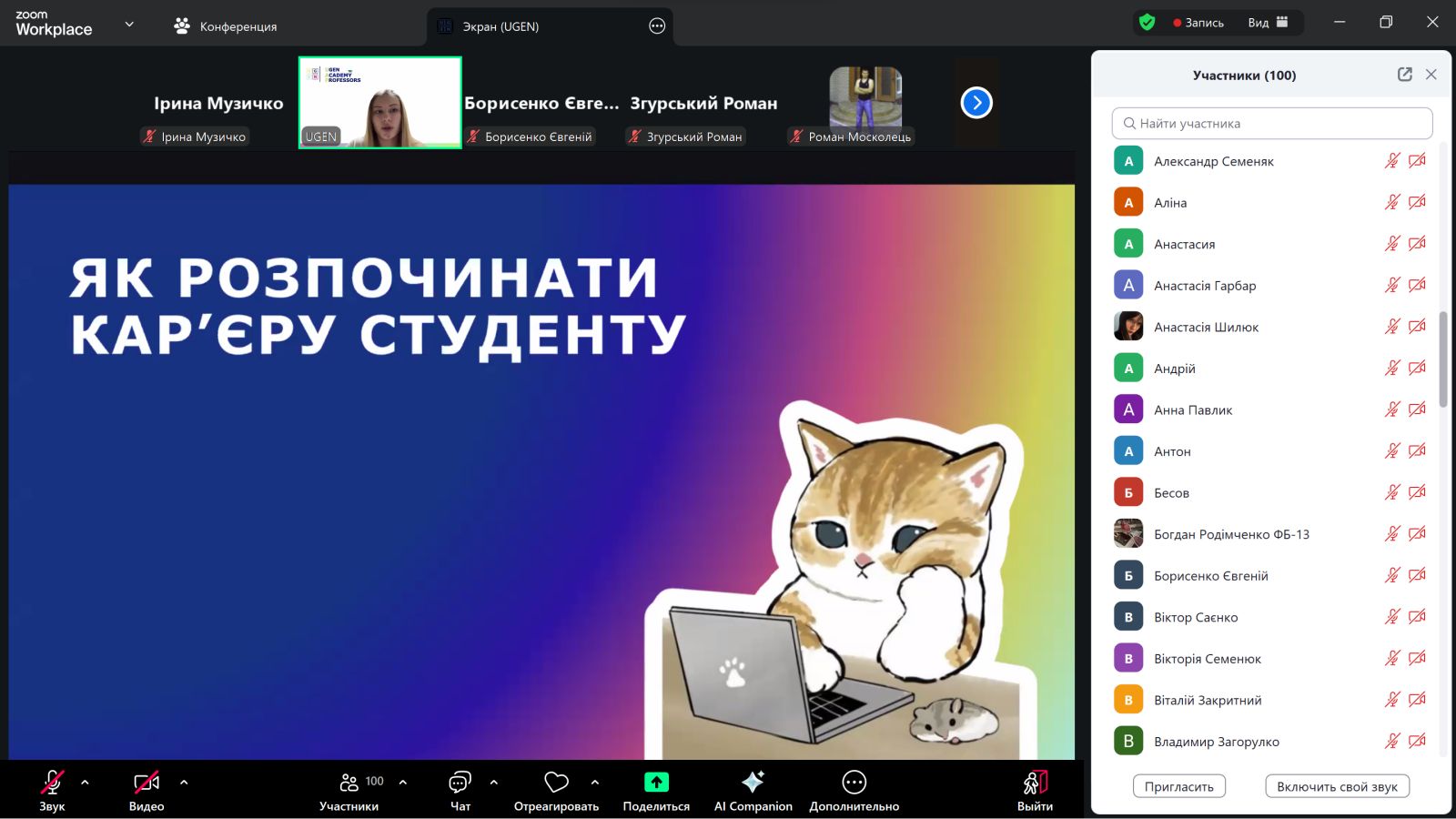Toggle the camera video button

147,784
